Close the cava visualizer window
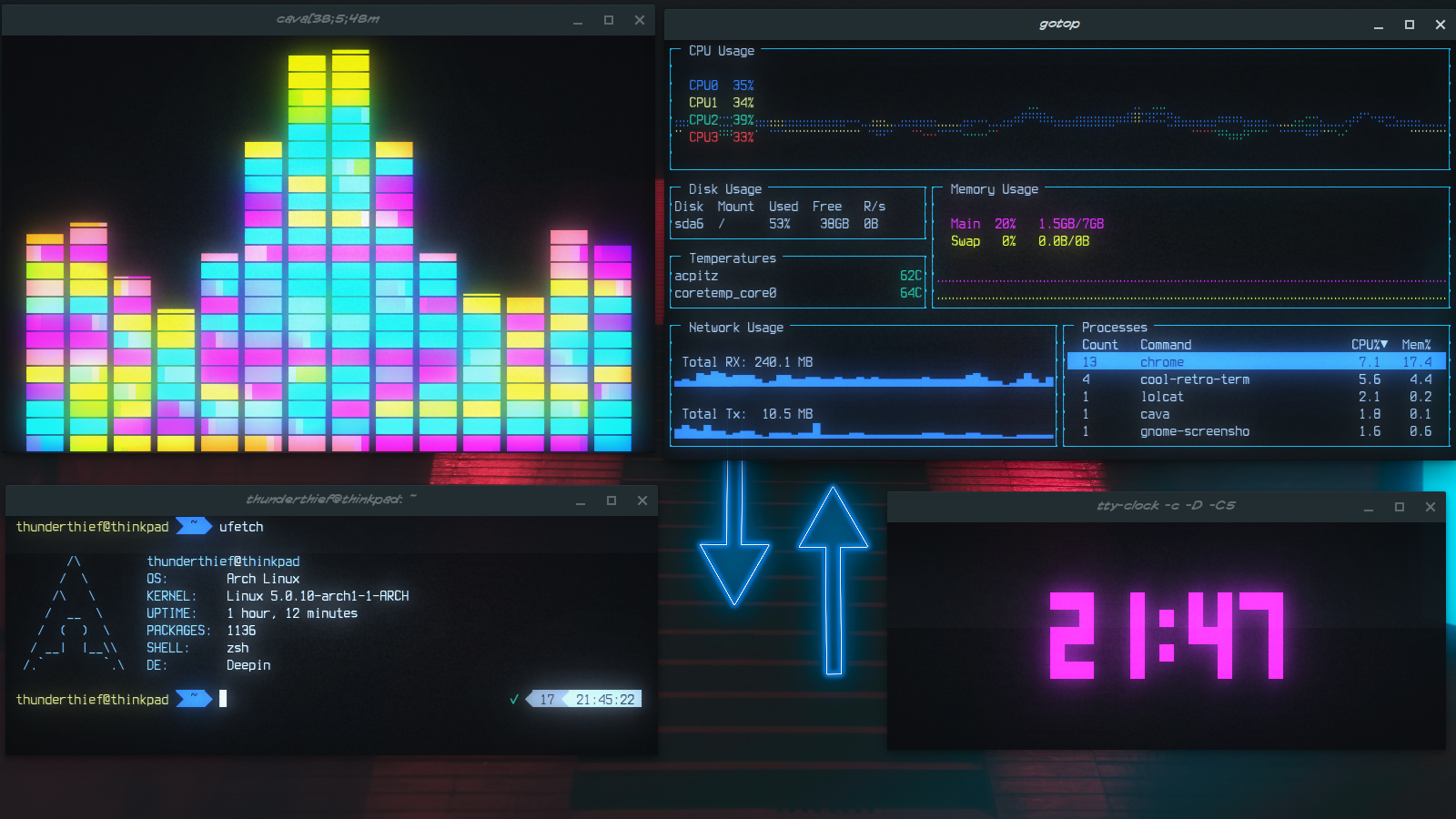 [640, 20]
